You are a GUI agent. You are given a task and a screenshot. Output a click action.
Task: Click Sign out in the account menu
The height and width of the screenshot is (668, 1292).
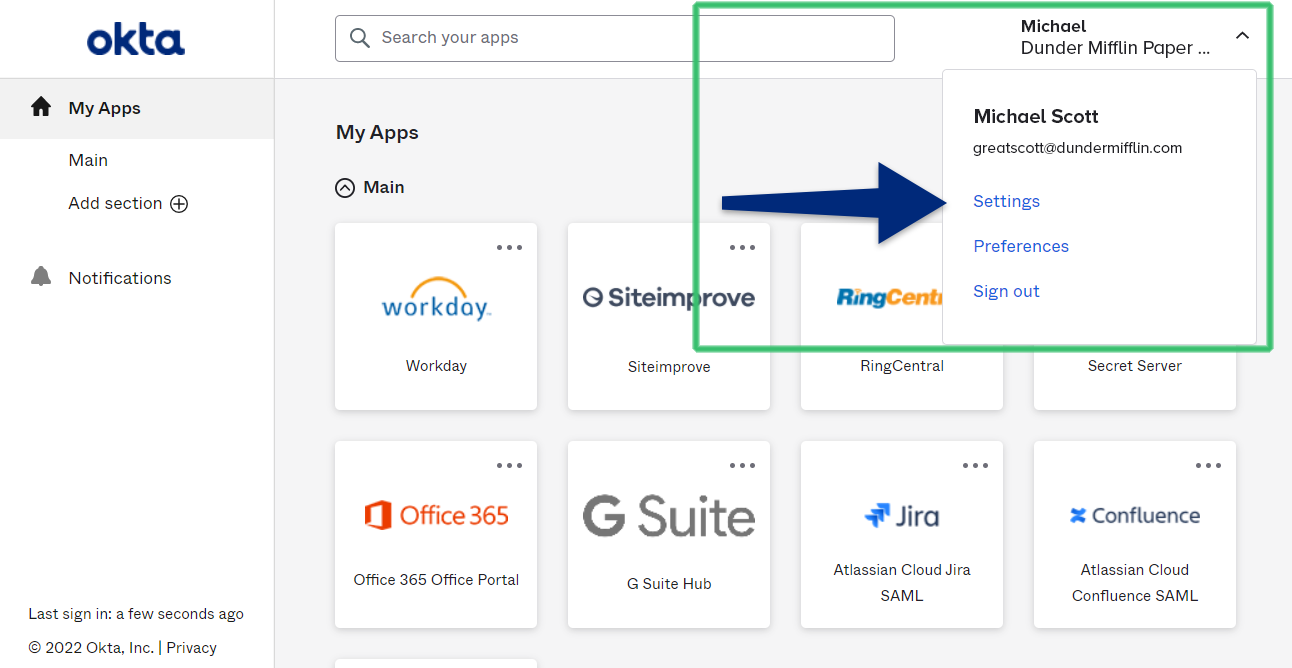point(1006,291)
